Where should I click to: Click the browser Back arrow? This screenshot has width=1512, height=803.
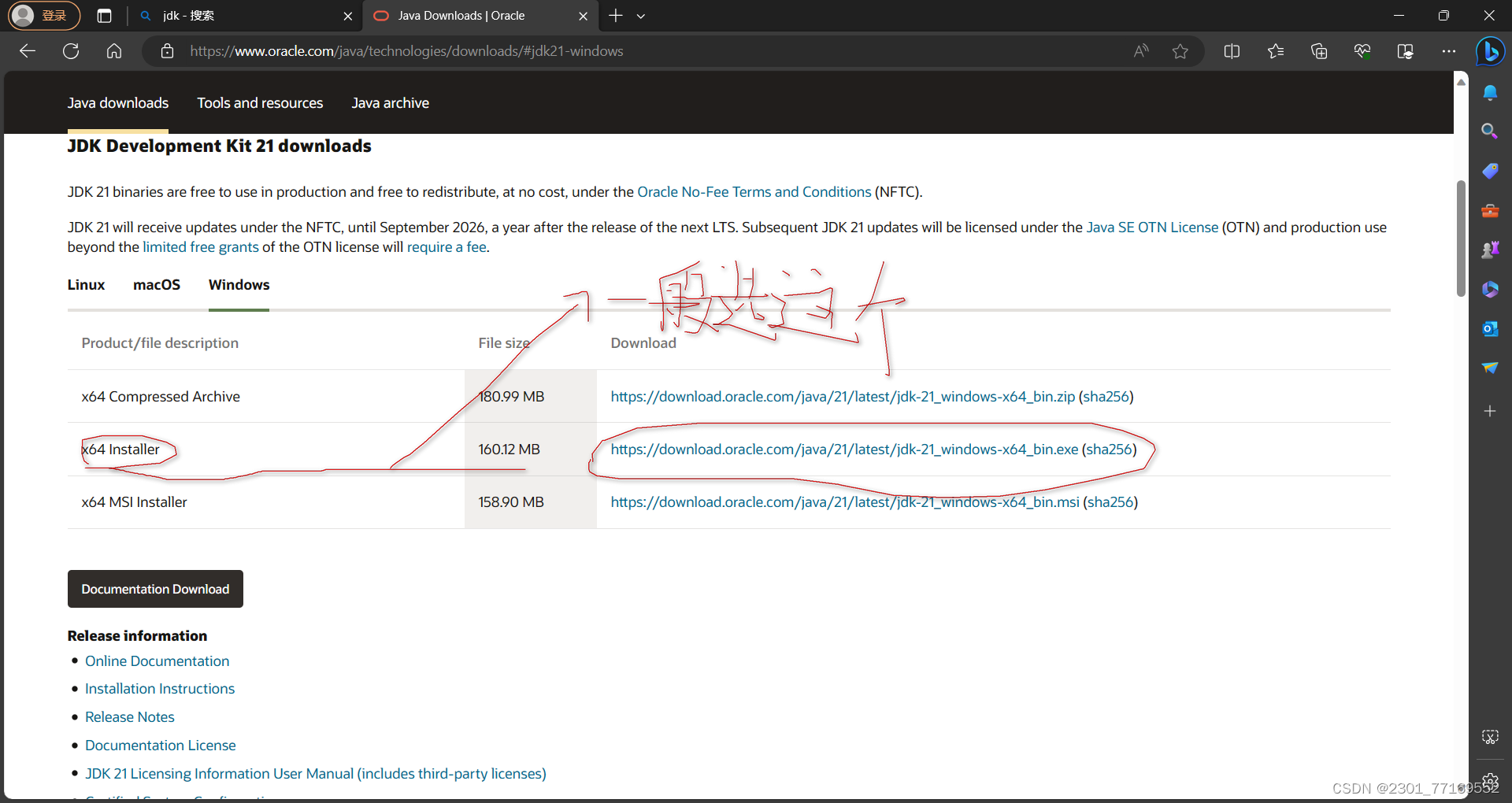28,51
